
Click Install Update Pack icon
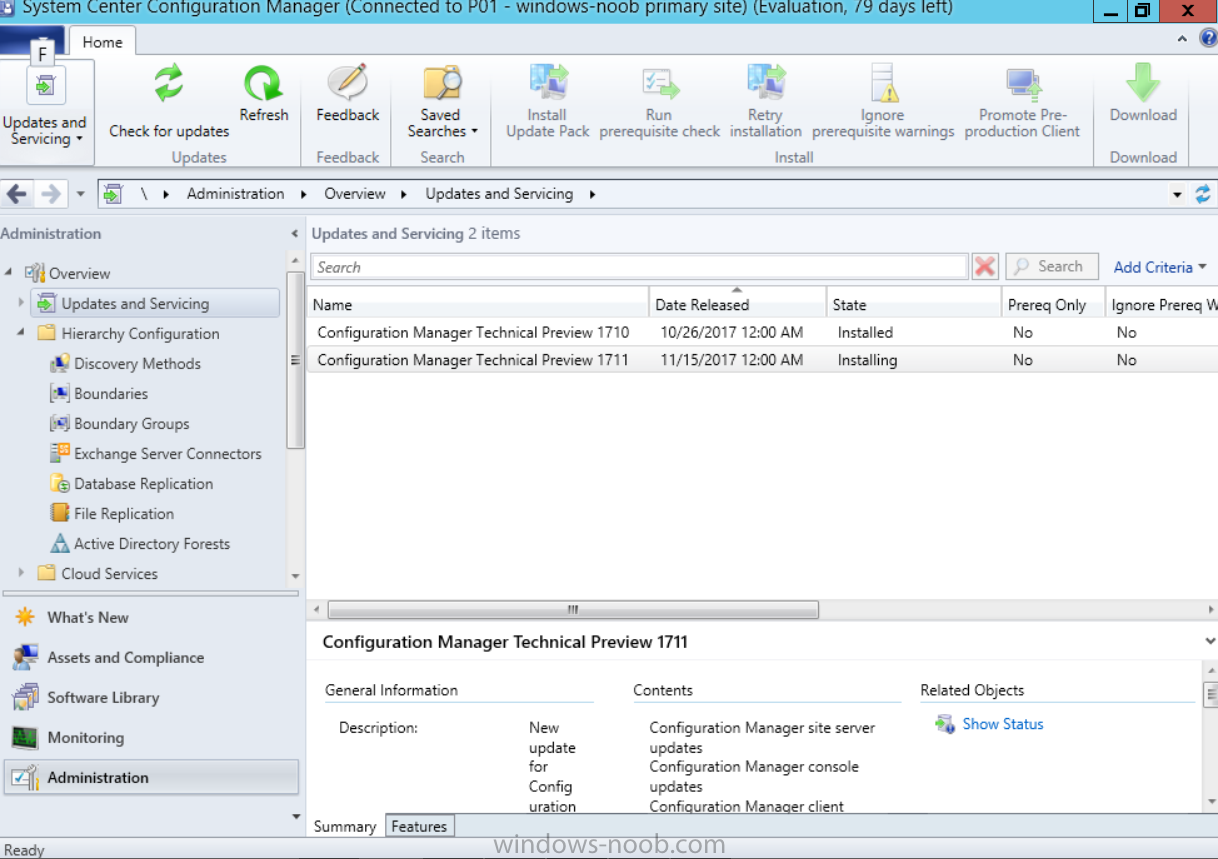point(548,84)
